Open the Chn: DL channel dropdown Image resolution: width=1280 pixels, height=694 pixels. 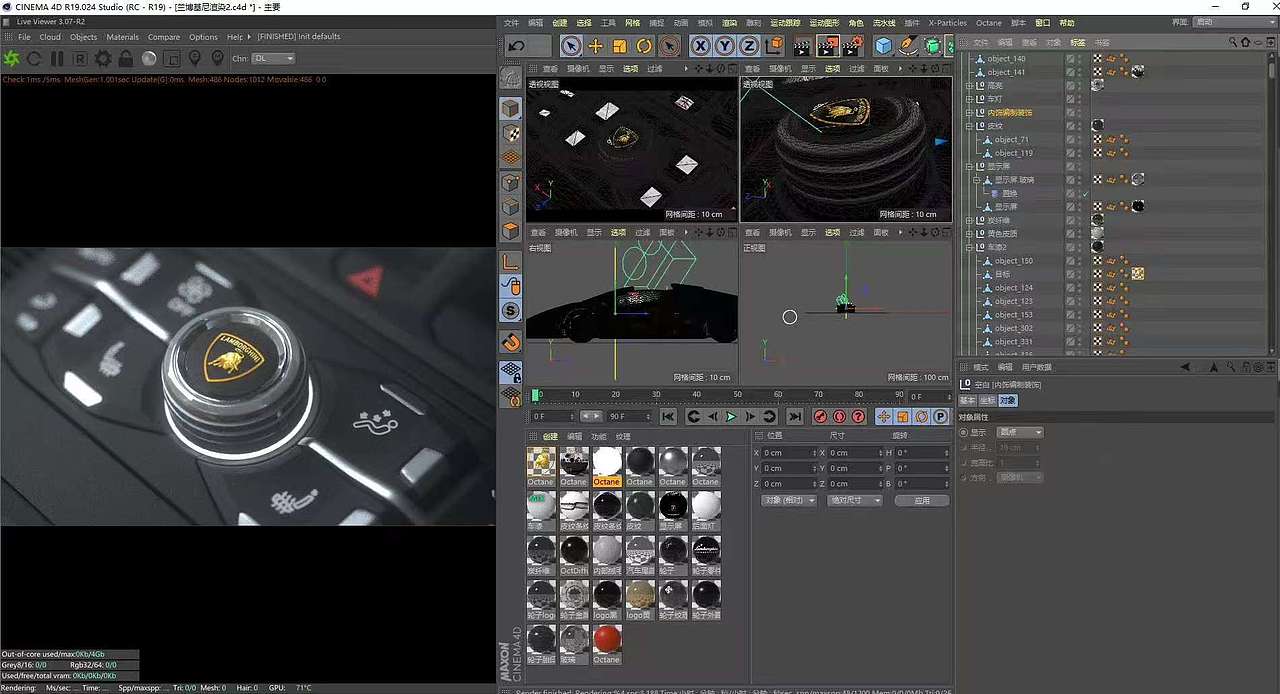(x=274, y=59)
